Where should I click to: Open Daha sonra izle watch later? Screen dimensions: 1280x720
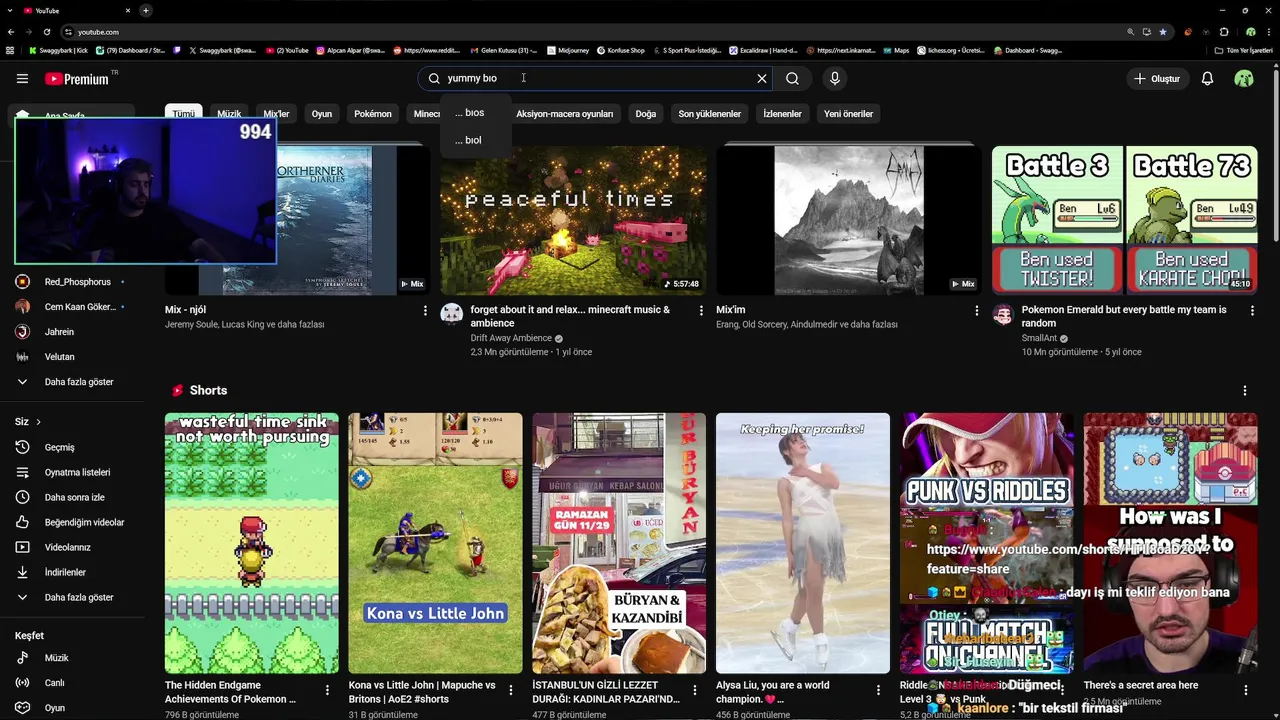[x=72, y=497]
